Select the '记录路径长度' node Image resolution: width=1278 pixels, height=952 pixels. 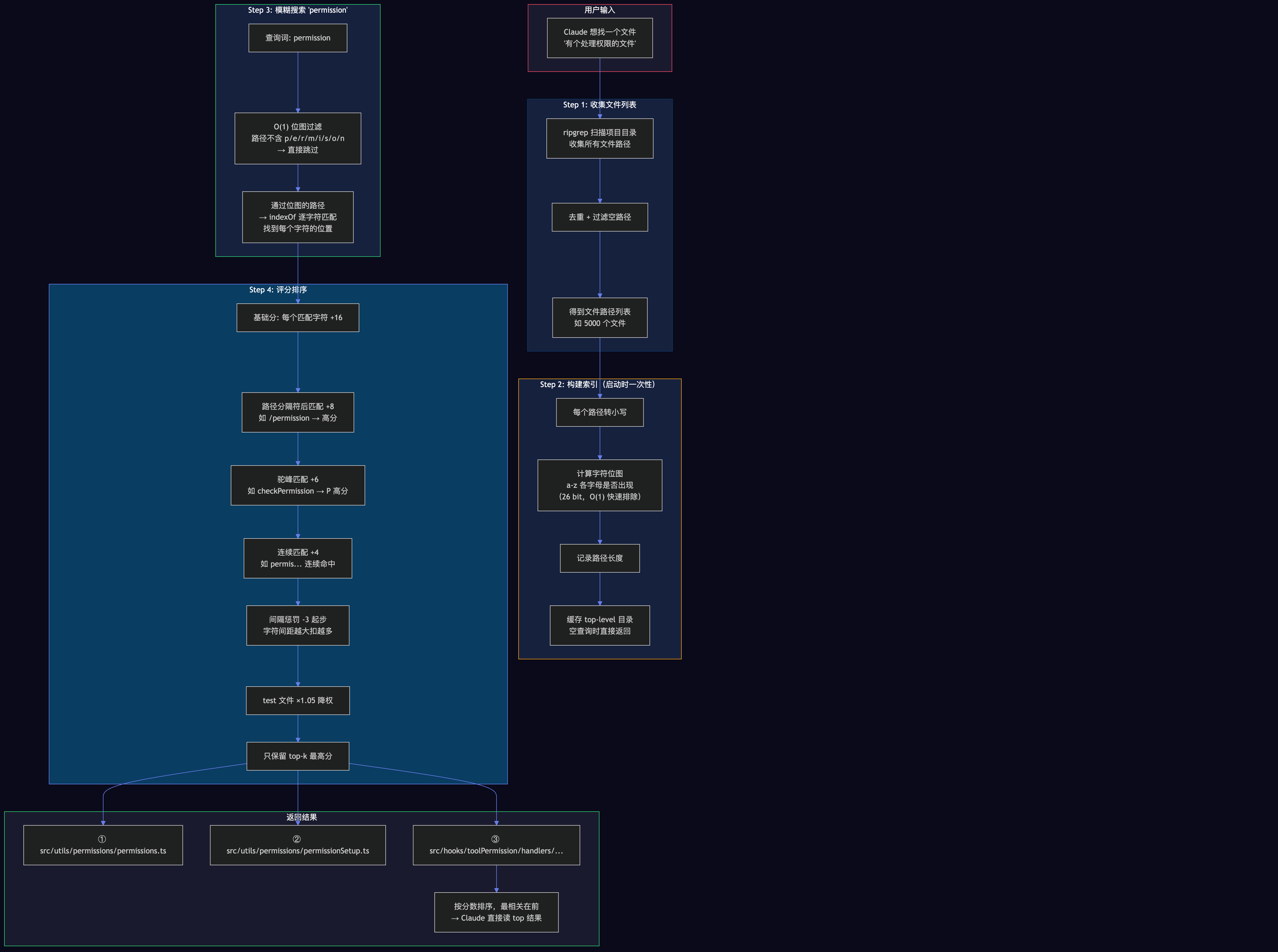(x=600, y=558)
